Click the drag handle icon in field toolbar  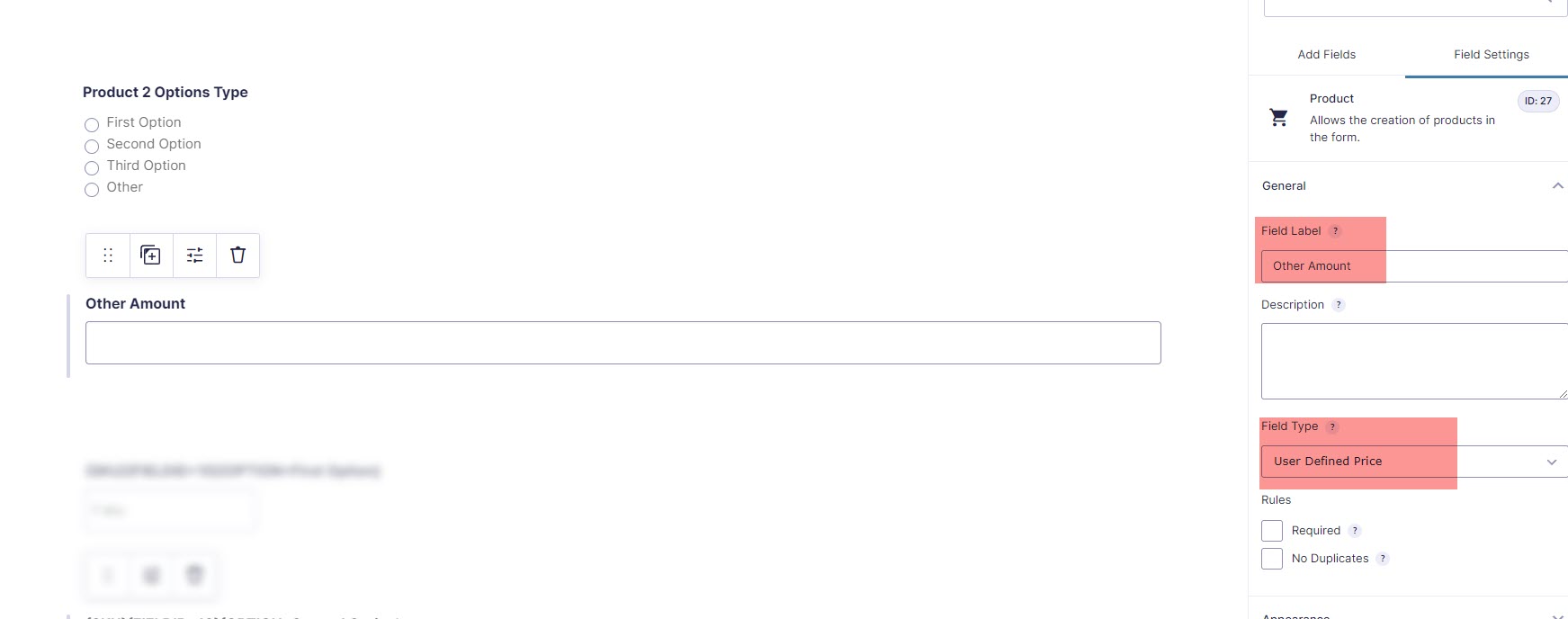[108, 256]
